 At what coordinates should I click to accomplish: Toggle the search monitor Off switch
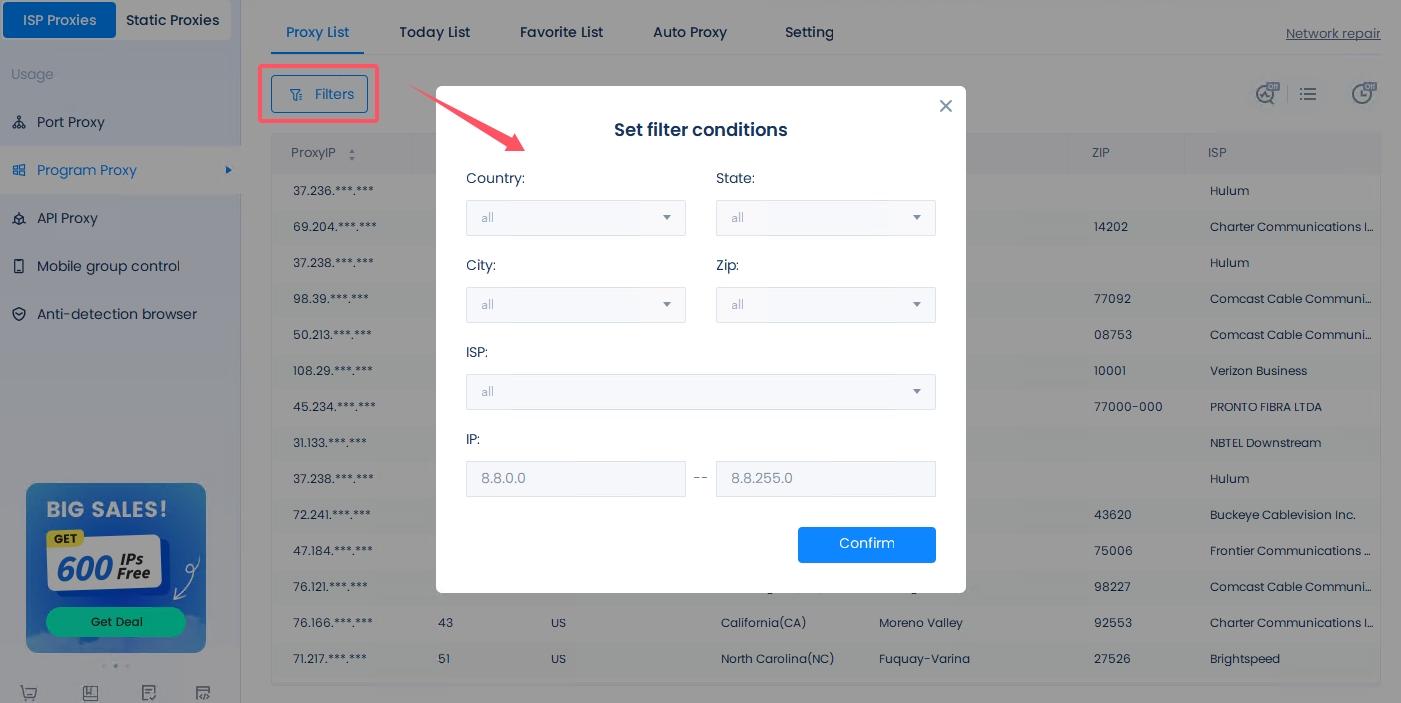pyautogui.click(x=1267, y=93)
